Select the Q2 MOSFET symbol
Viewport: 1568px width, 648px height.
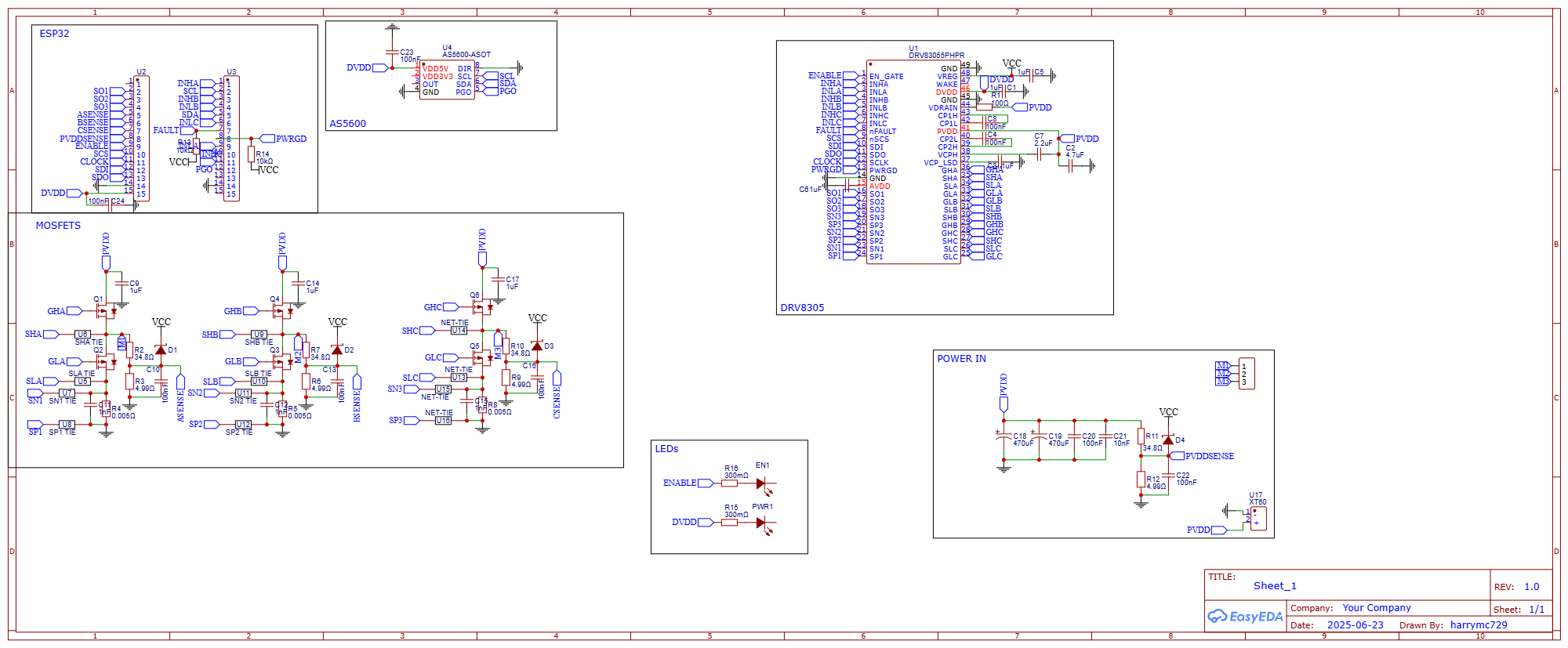click(107, 362)
